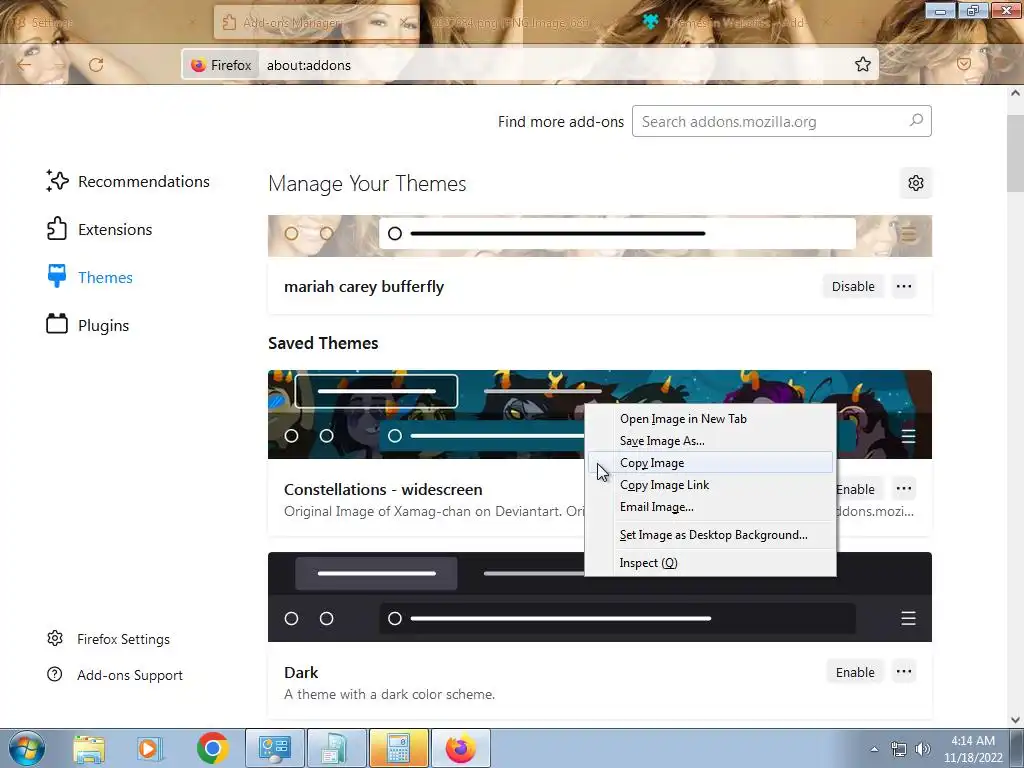
Task: Click the magnifier icon in add-ons search
Action: (916, 121)
